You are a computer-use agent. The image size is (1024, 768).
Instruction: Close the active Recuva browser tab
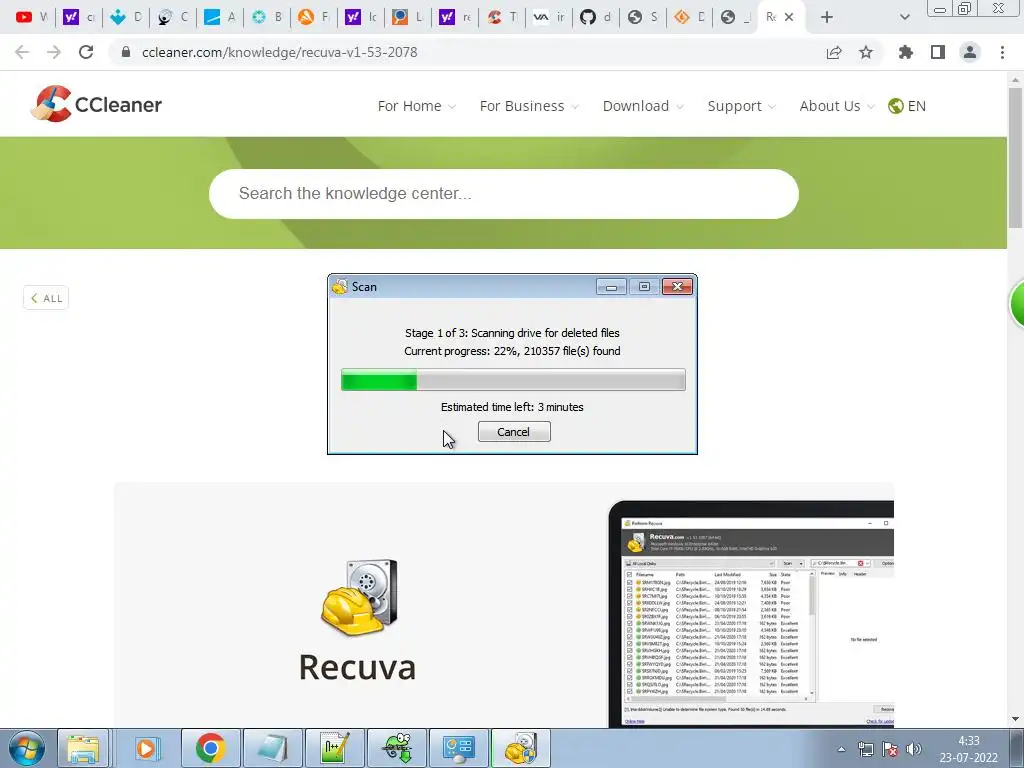click(789, 17)
